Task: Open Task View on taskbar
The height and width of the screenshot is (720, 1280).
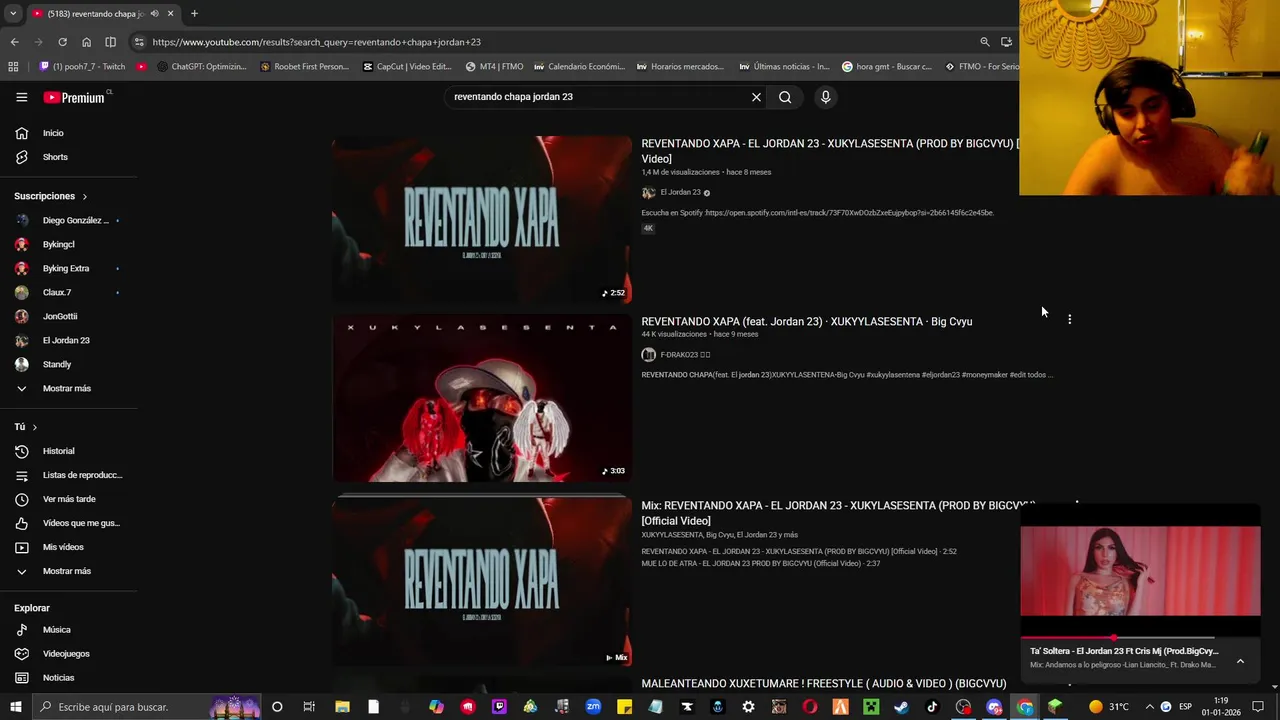Action: click(309, 707)
